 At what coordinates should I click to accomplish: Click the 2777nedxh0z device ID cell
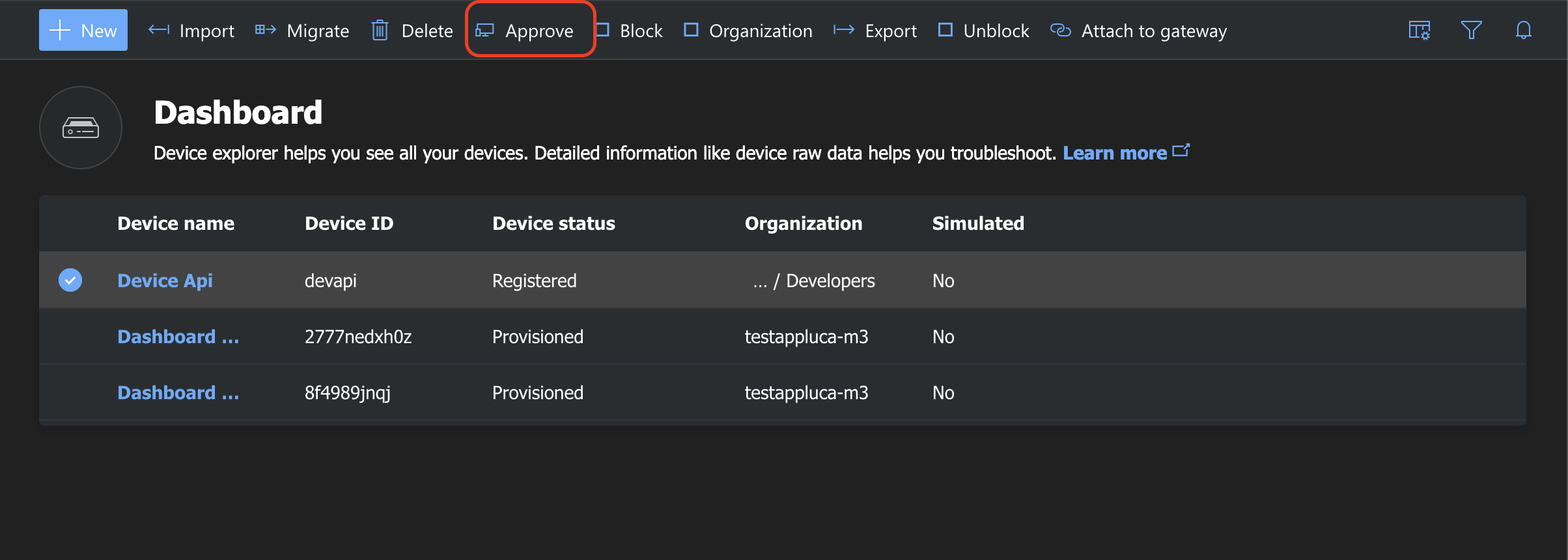pyautogui.click(x=358, y=337)
